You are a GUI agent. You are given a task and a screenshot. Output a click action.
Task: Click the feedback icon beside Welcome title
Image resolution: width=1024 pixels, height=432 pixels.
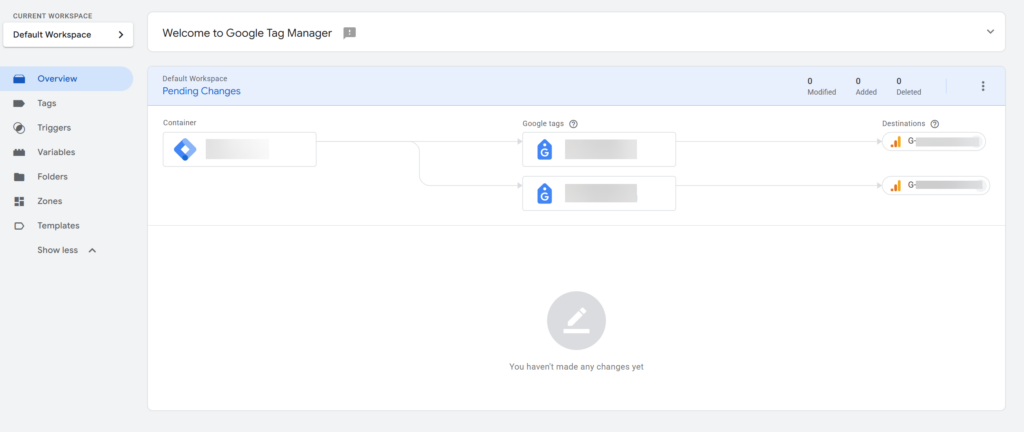point(349,33)
